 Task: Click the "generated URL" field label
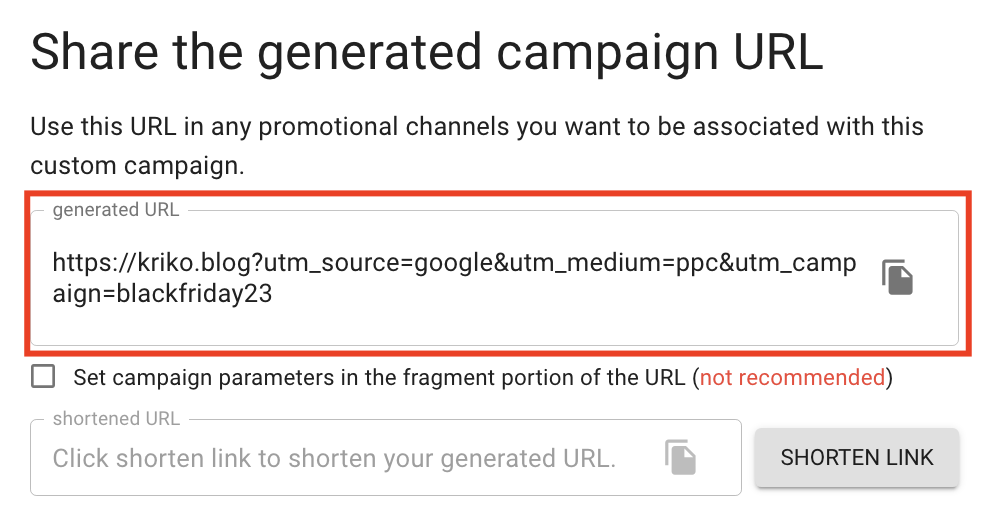tap(116, 210)
